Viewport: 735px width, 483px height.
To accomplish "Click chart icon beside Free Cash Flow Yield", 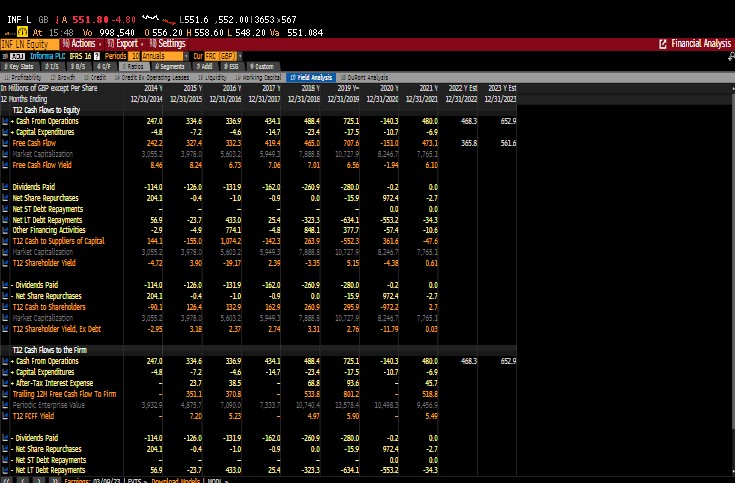I will coord(5,165).
